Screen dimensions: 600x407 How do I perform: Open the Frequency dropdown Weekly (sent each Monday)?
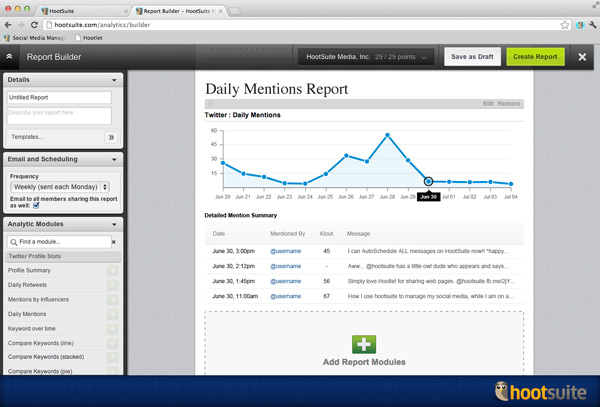pyautogui.click(x=60, y=187)
